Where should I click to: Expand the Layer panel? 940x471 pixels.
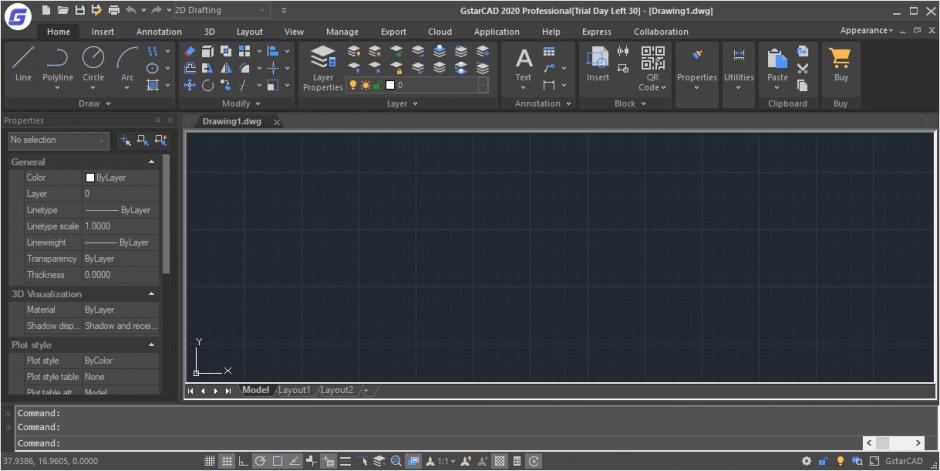(402, 104)
